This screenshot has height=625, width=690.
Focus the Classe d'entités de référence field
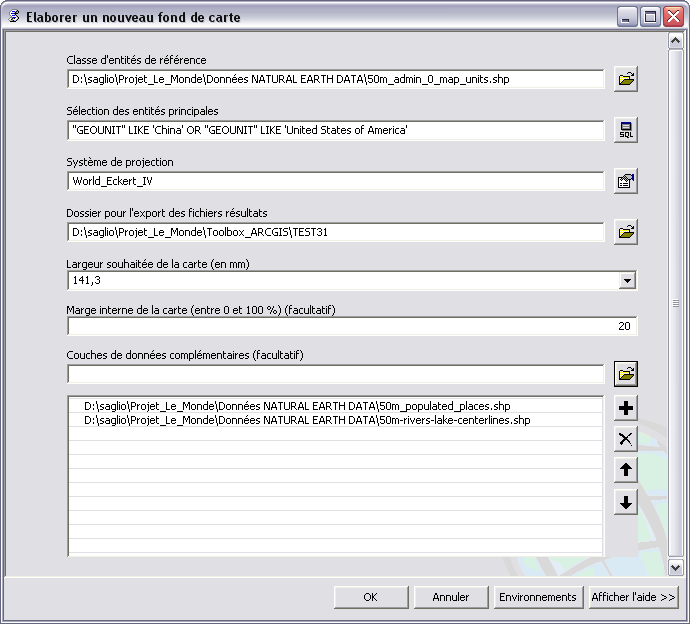[x=336, y=79]
